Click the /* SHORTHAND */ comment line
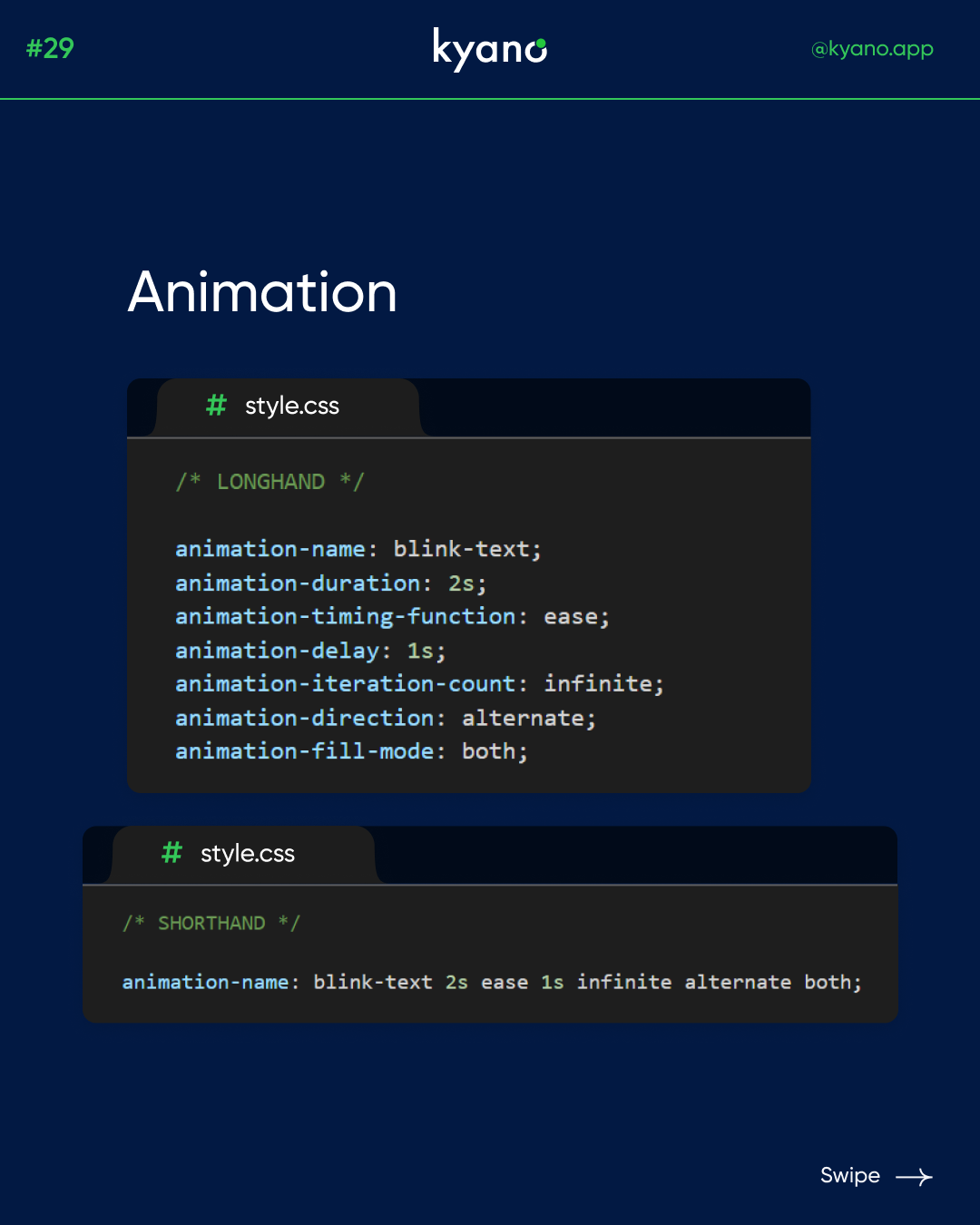This screenshot has height=1225, width=980. (211, 924)
